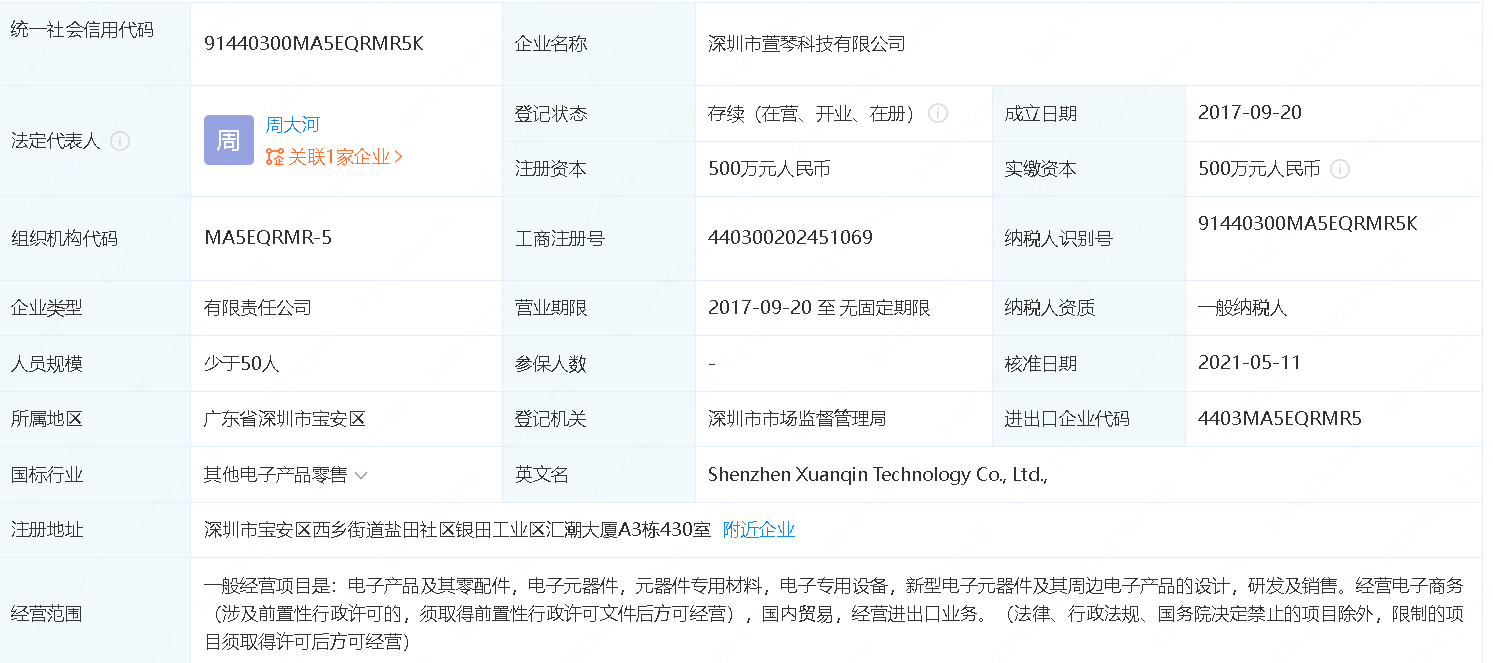Click registration authority 深圳市市场监督管理局
Screen dimensions: 1493x663
(797, 419)
